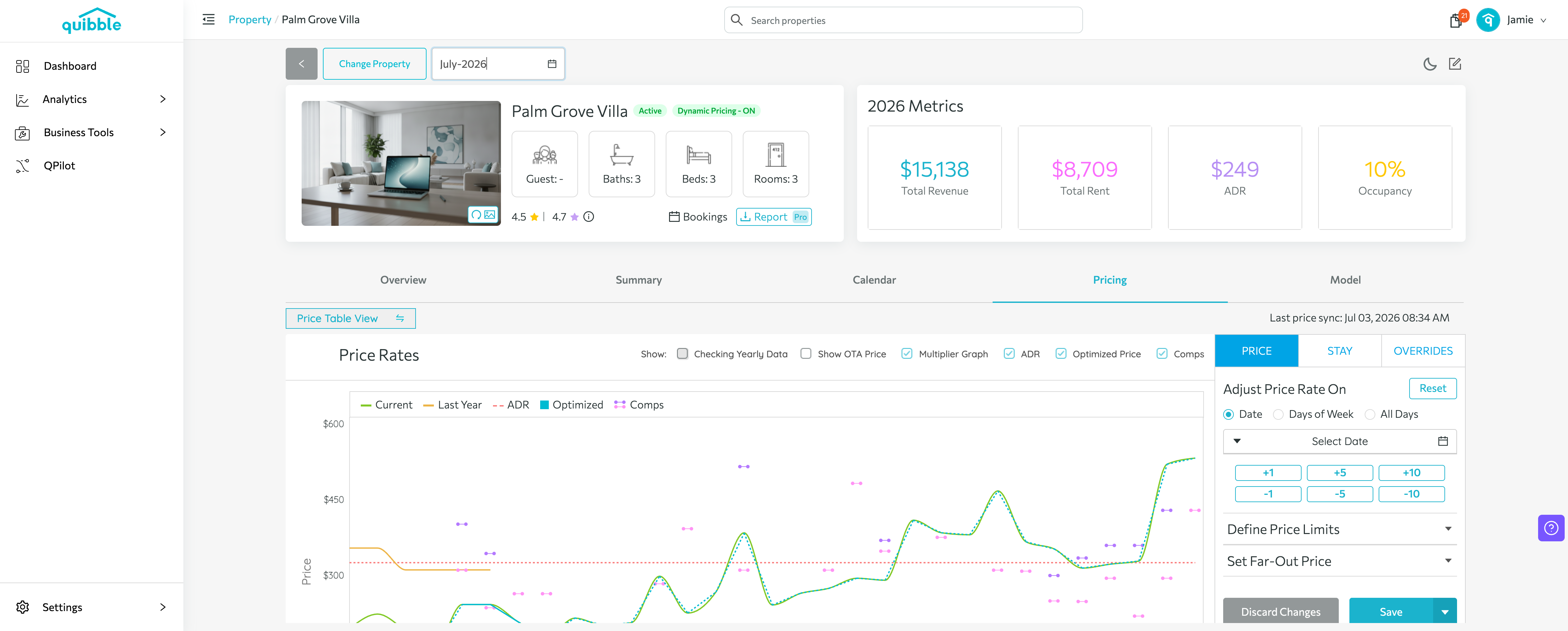Viewport: 1568px width, 631px height.
Task: Open the QPilot icon
Action: (23, 165)
